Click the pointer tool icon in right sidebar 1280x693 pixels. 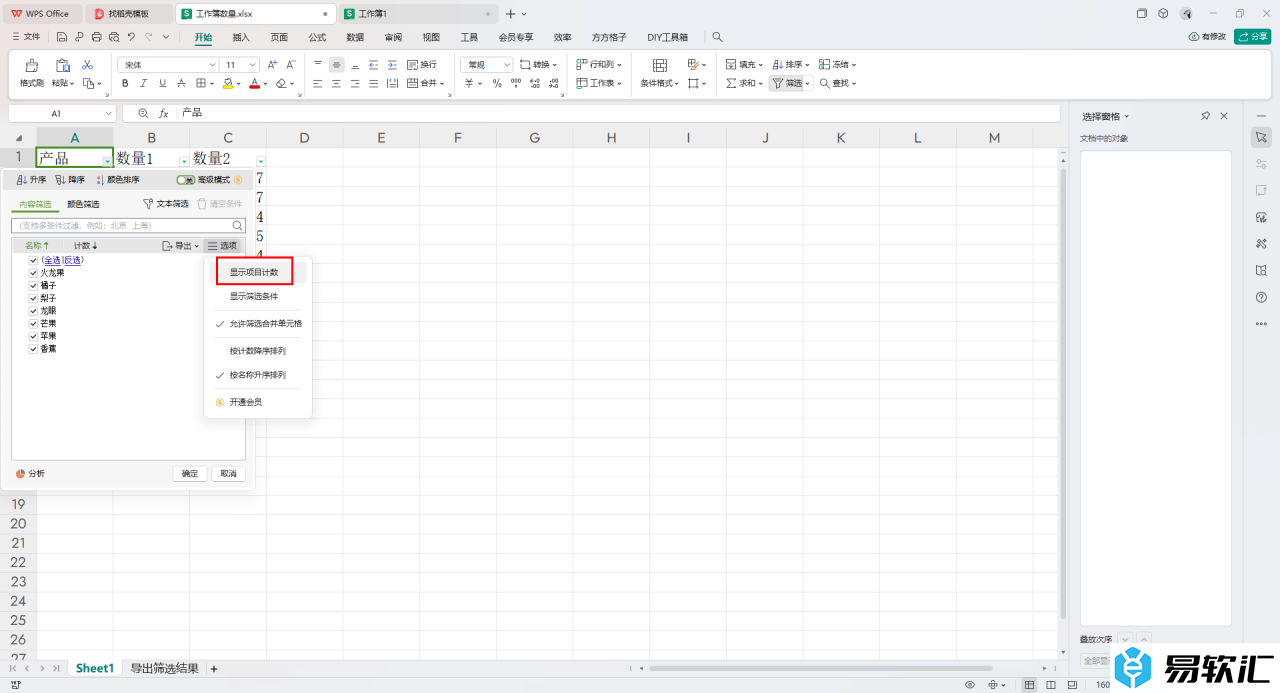[x=1261, y=136]
